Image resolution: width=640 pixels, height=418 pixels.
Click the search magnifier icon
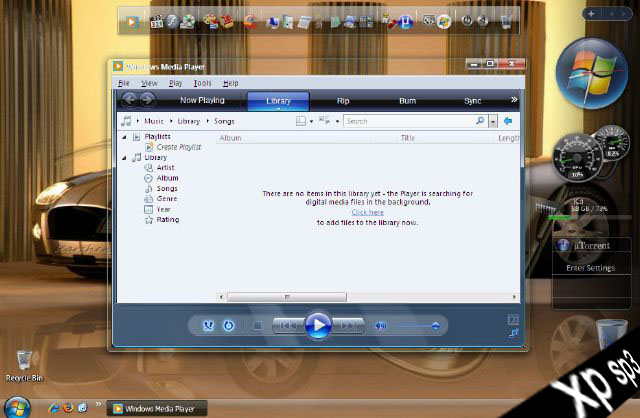(480, 121)
